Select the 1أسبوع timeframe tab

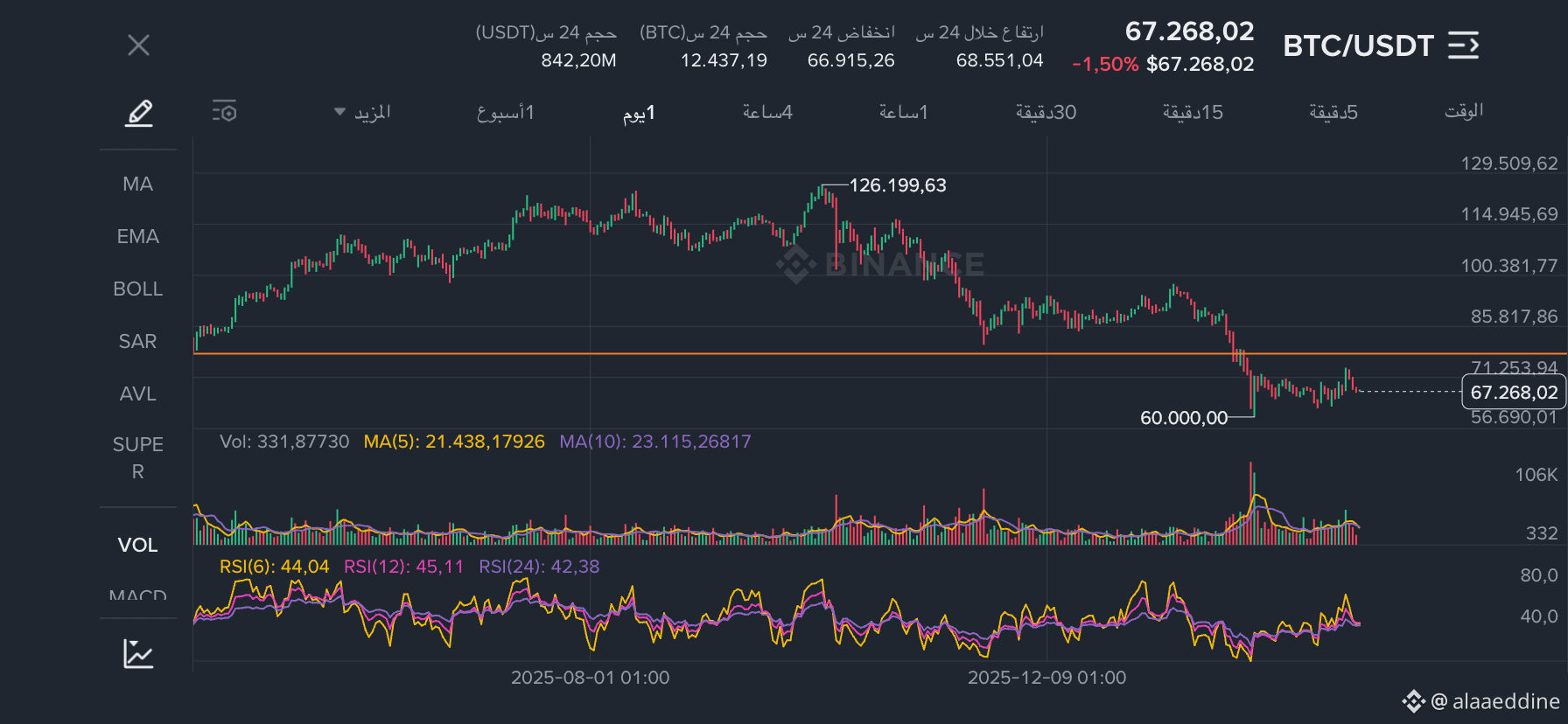(505, 112)
